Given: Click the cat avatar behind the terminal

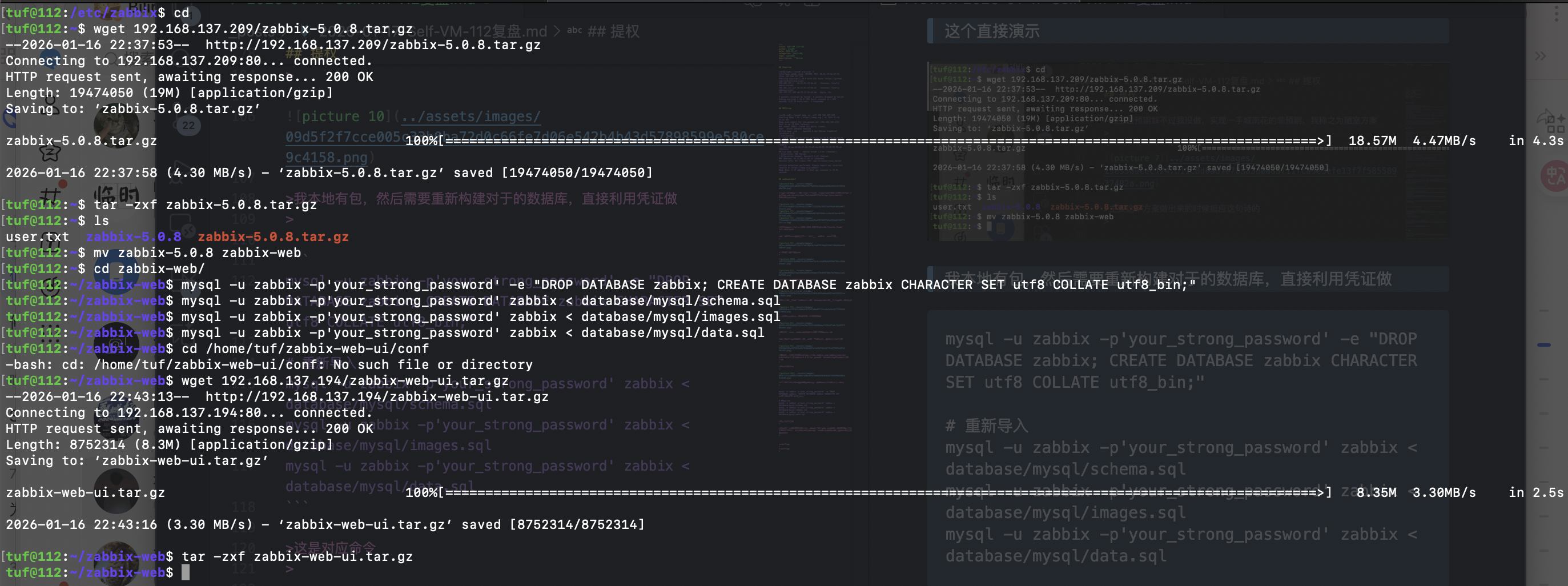Looking at the screenshot, I should coord(116,126).
